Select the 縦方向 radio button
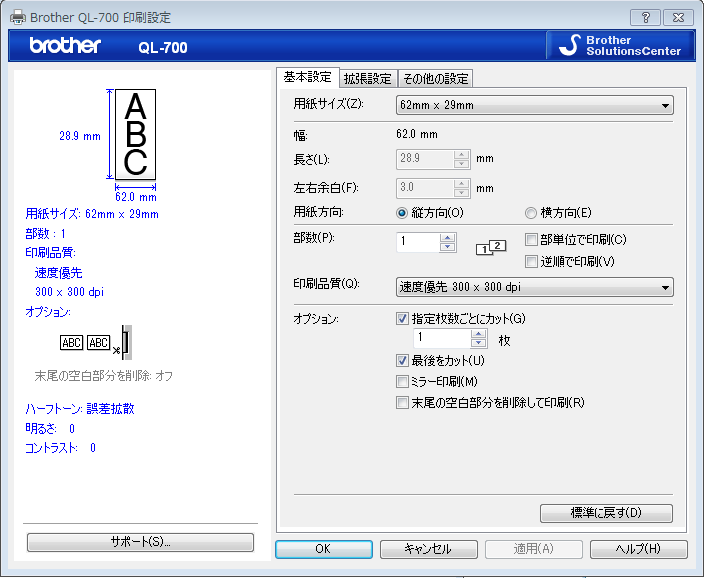The width and height of the screenshot is (708, 578). (401, 213)
